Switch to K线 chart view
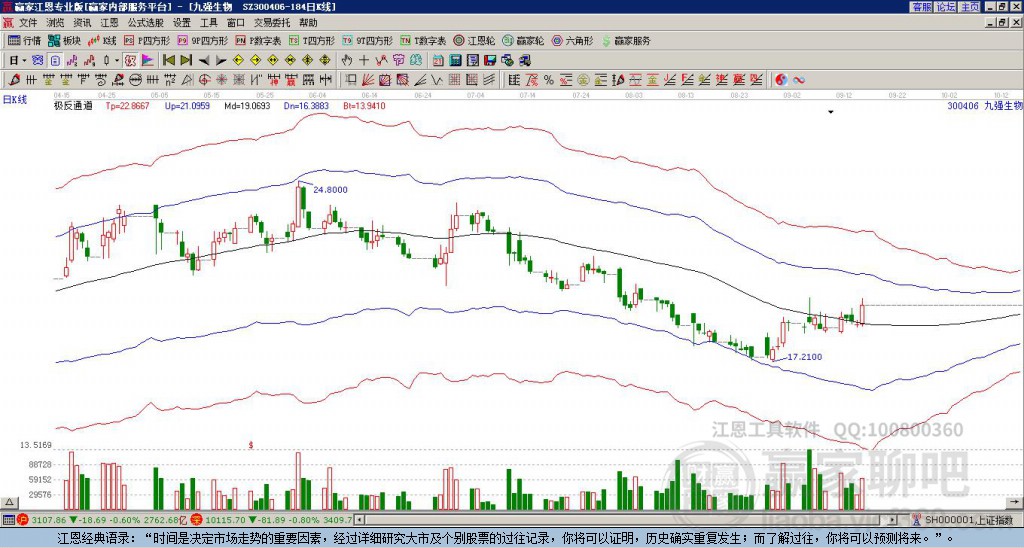This screenshot has height=548, width=1024. [x=103, y=40]
